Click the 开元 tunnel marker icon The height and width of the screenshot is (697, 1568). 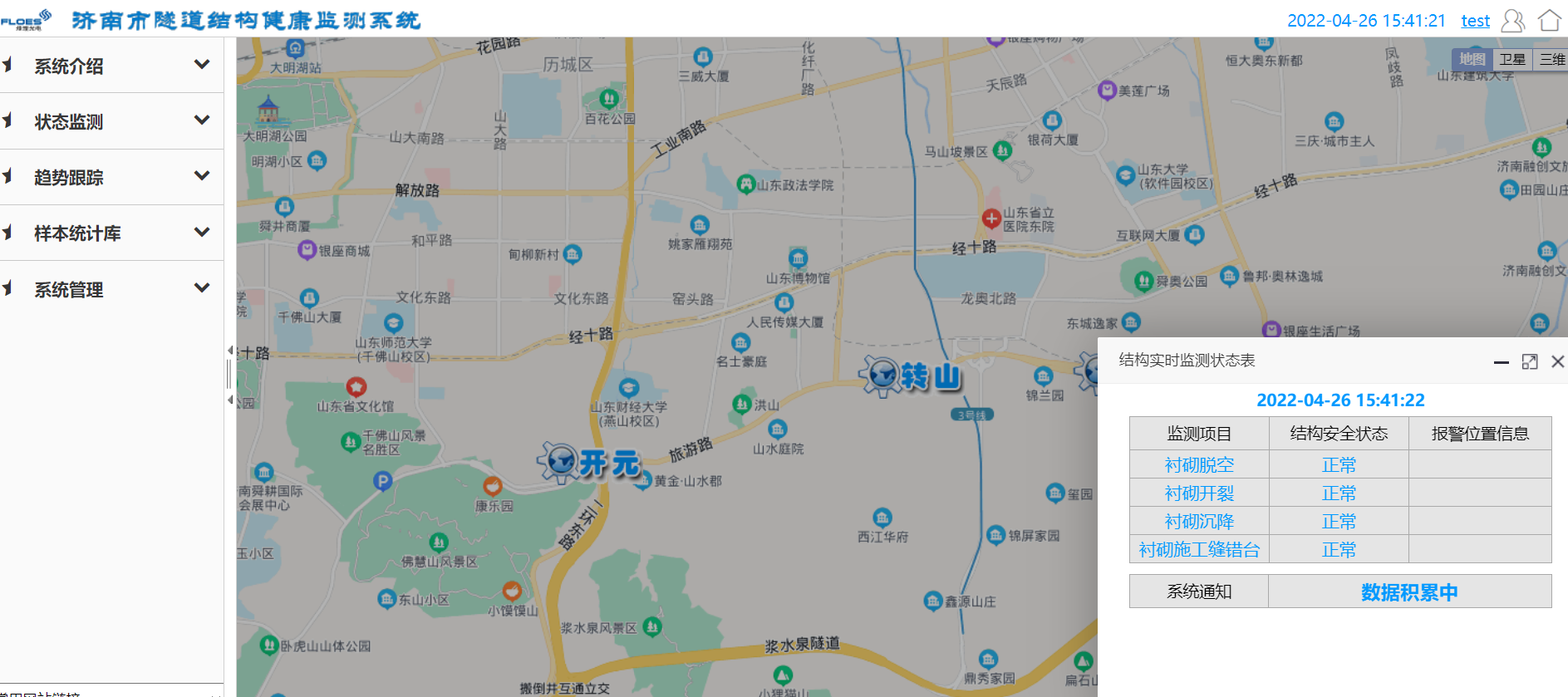point(560,462)
